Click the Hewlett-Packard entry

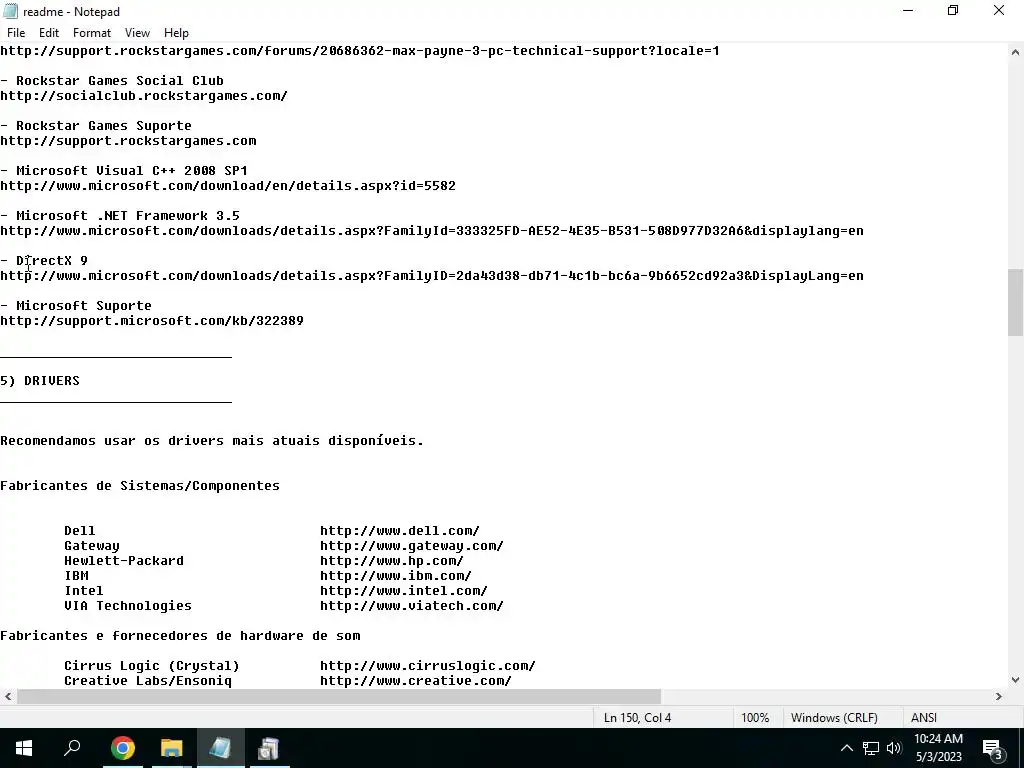pyautogui.click(x=124, y=561)
